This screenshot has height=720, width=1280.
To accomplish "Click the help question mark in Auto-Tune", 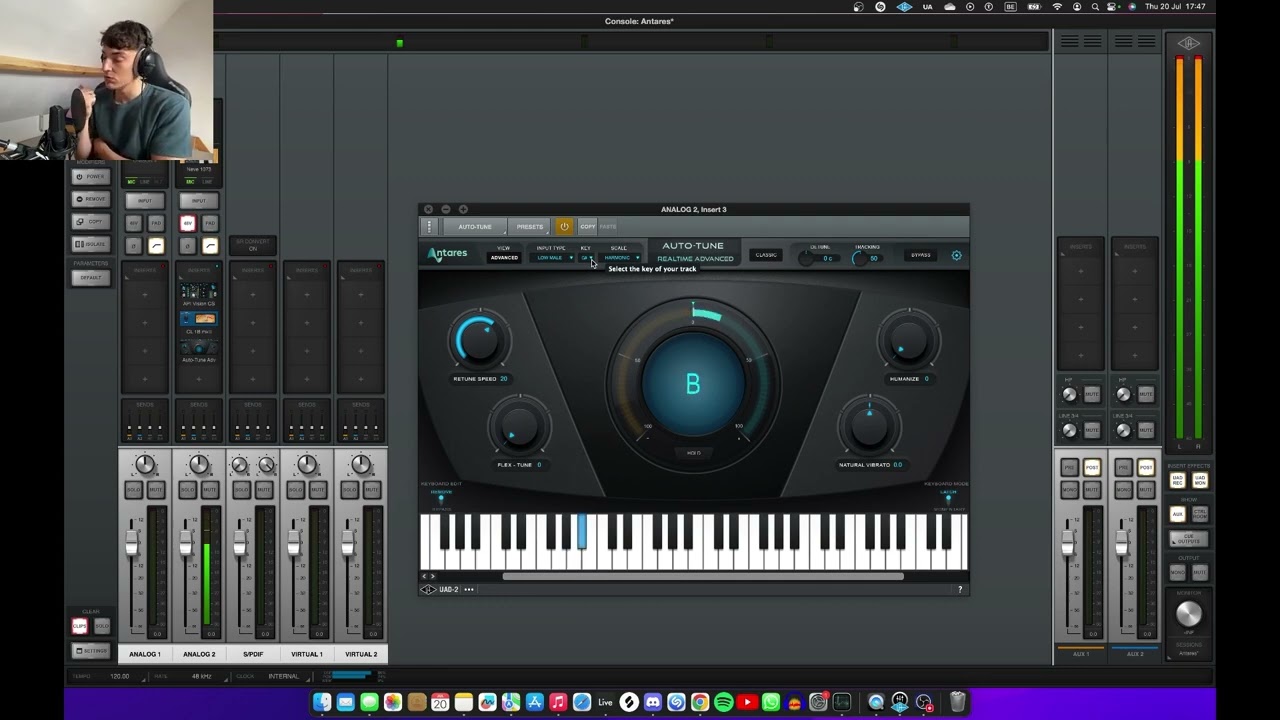I will point(960,589).
